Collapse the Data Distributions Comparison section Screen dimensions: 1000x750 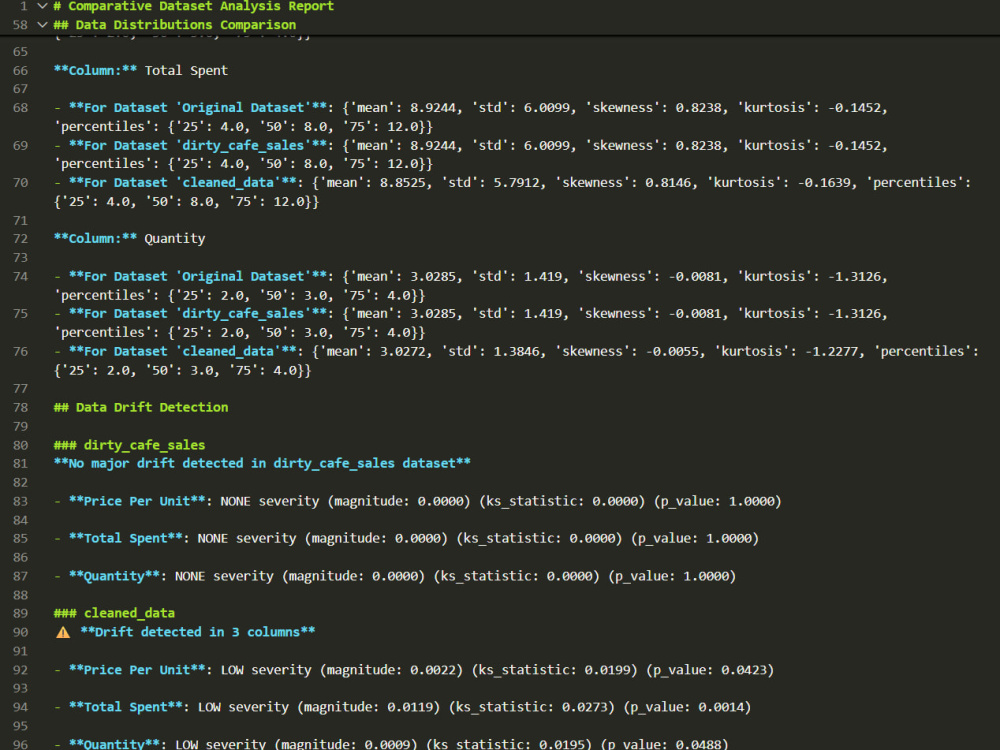(43, 25)
